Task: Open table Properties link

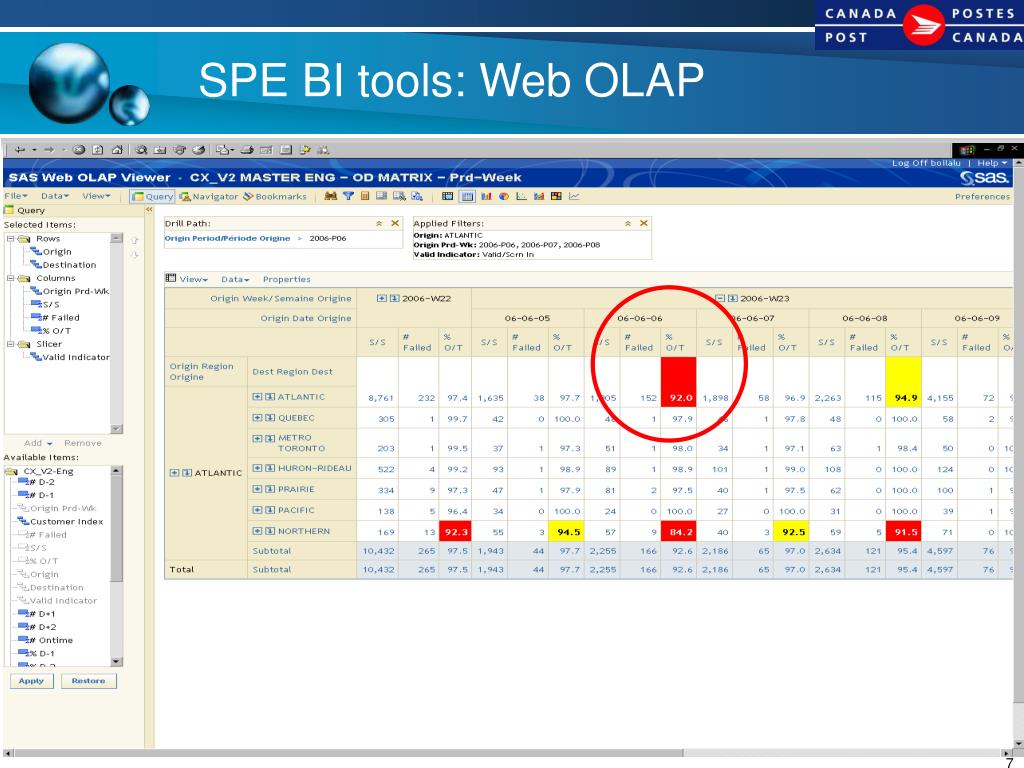Action: coord(287,279)
